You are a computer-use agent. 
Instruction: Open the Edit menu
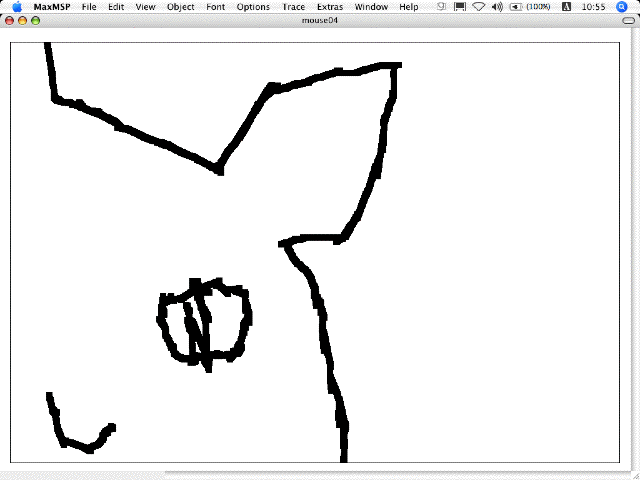[116, 7]
